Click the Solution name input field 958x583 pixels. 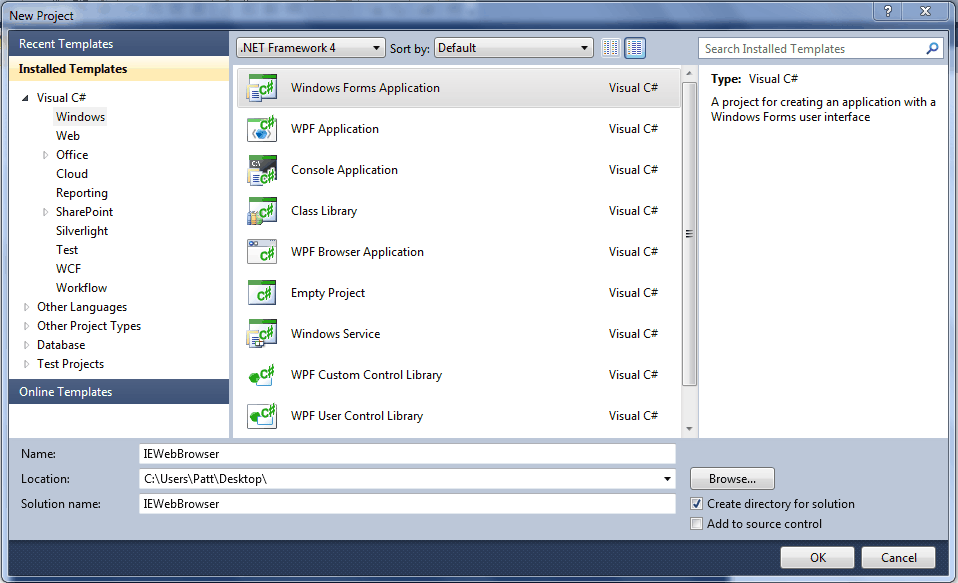click(407, 504)
